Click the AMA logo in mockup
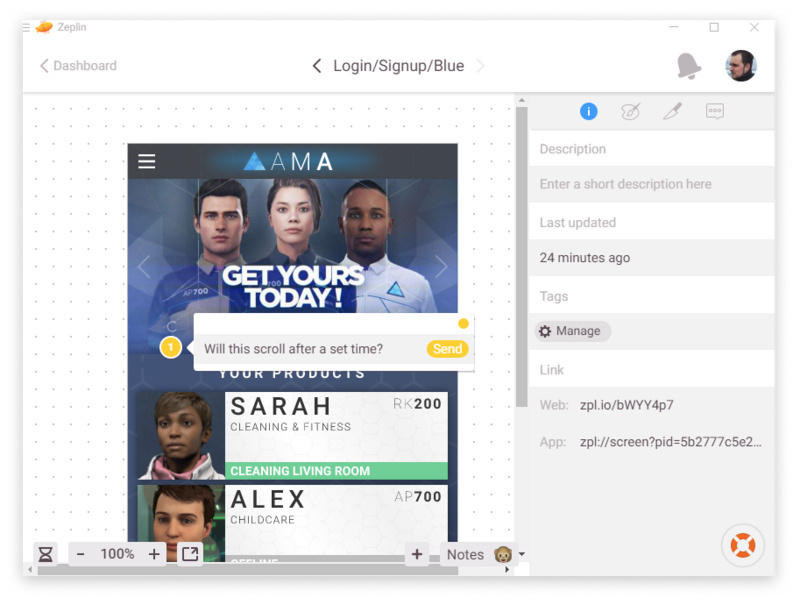800x605 pixels. [288, 162]
